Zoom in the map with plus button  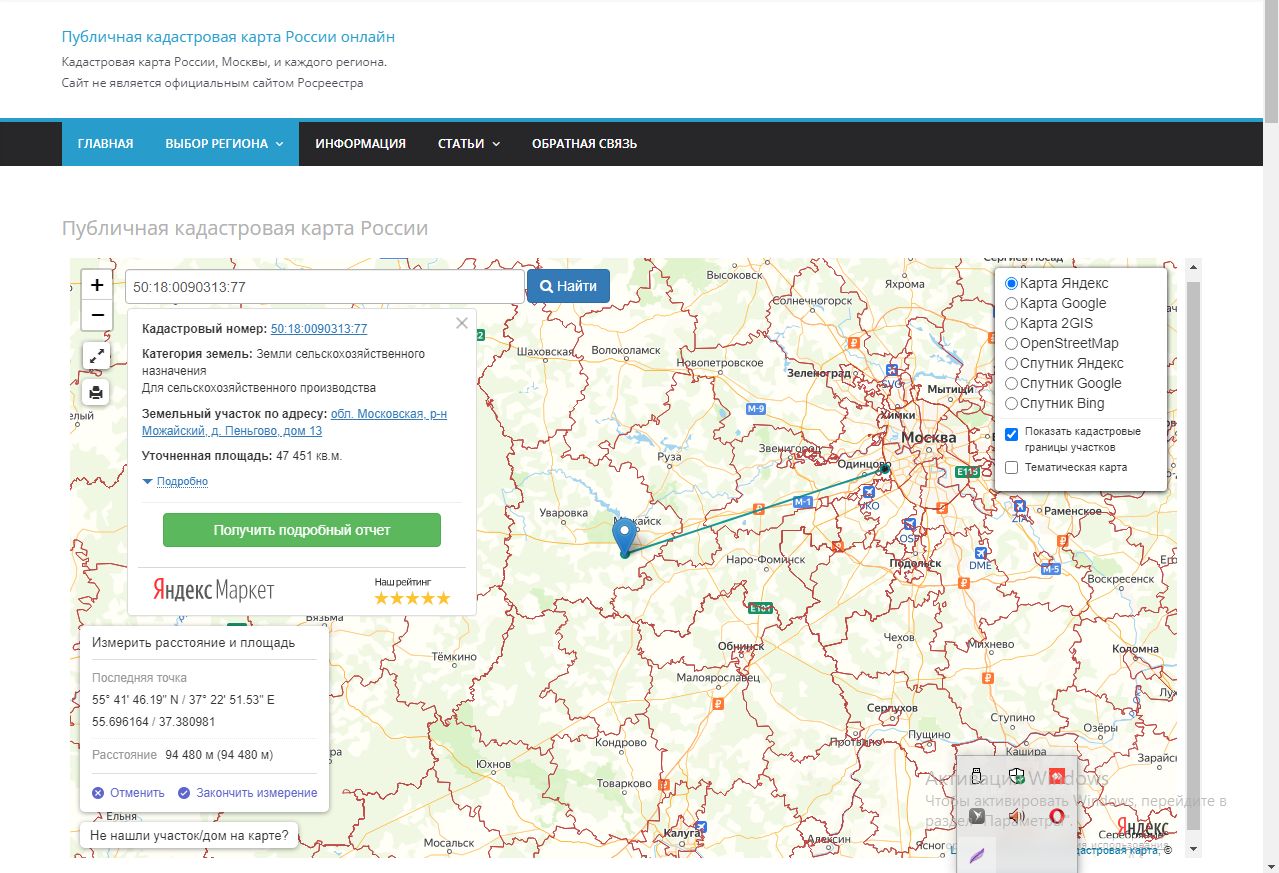(97, 285)
